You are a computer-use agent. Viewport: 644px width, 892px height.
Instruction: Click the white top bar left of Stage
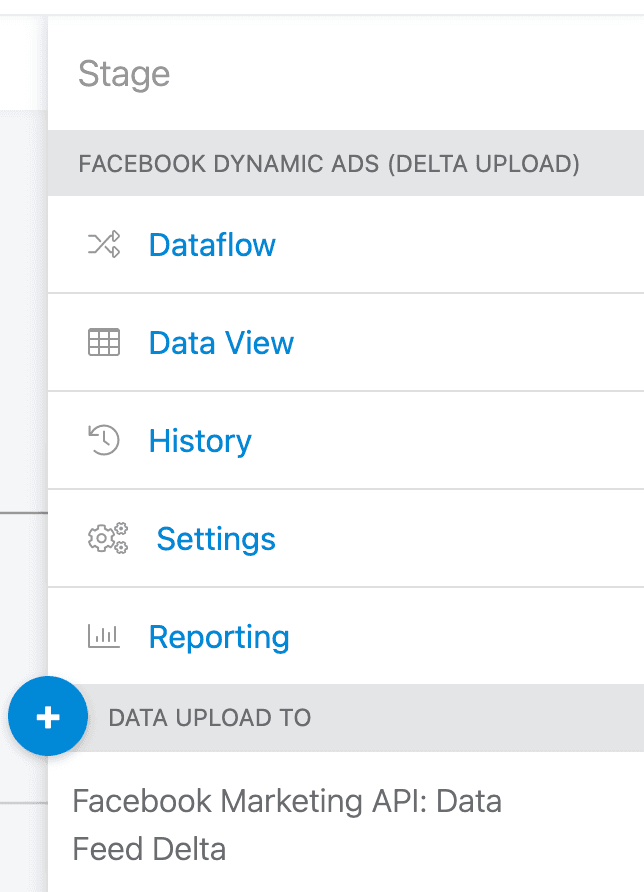[22, 60]
